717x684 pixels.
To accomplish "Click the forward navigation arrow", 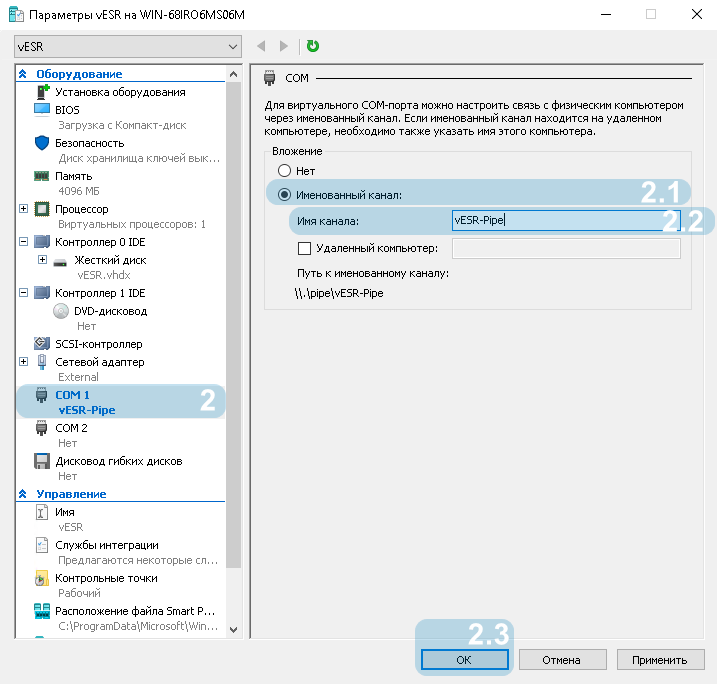I will pos(284,46).
